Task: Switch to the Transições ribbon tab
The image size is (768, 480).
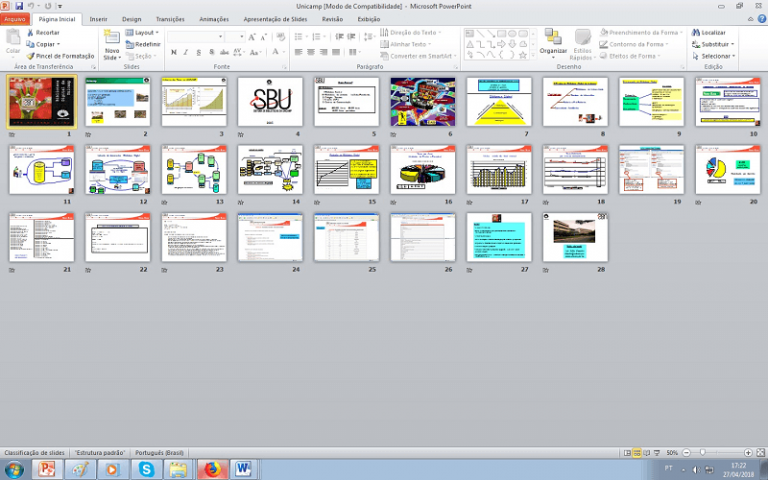Action: pyautogui.click(x=169, y=18)
